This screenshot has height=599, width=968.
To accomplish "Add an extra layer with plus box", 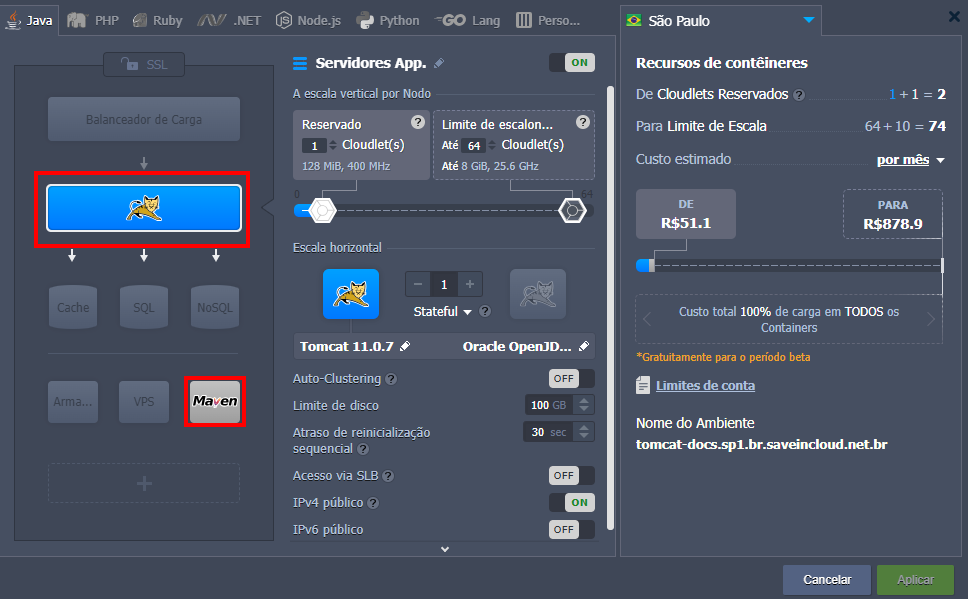I will pos(144,483).
